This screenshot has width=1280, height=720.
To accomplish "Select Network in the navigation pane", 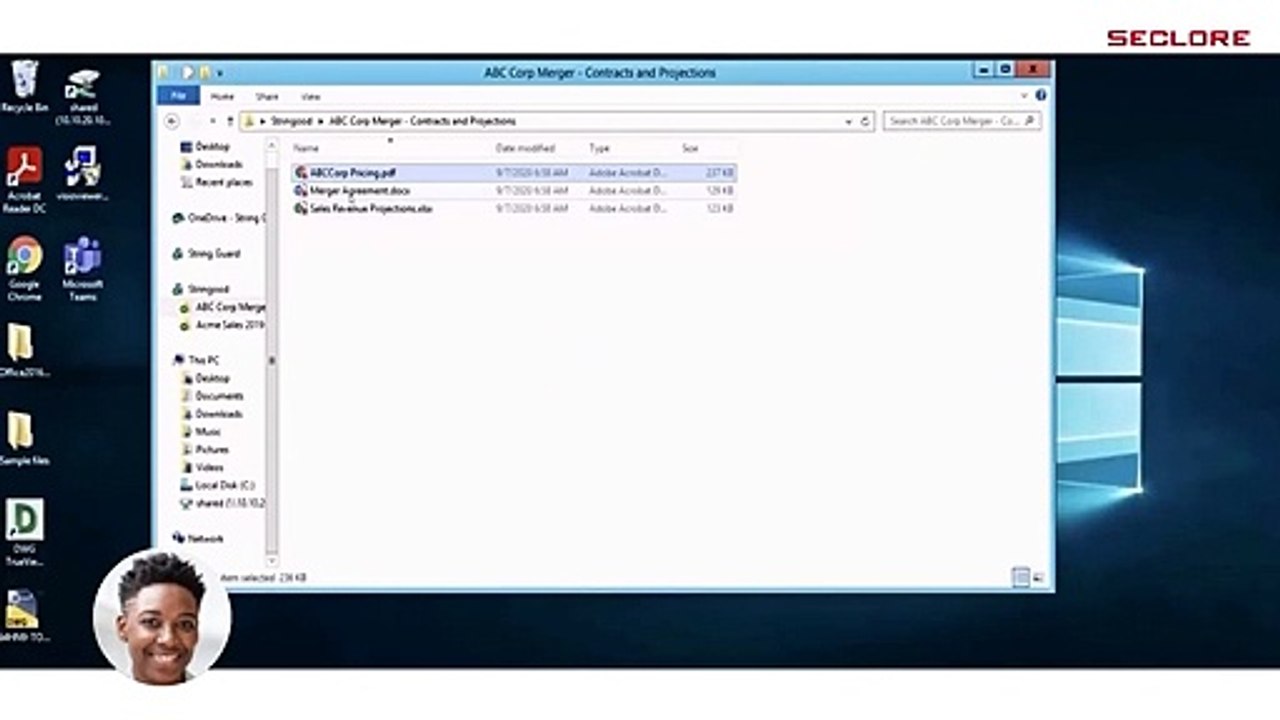I will (198, 538).
